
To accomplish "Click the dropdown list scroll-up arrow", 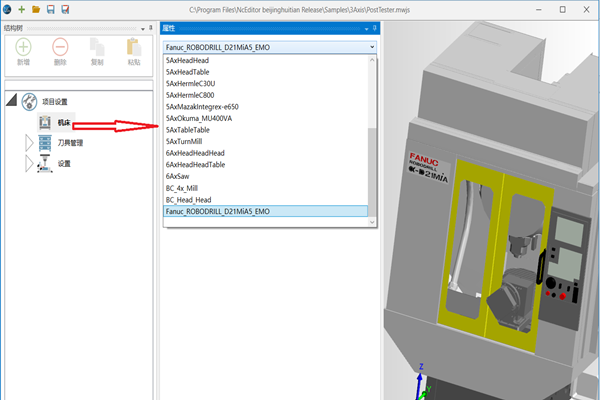I will (372, 60).
